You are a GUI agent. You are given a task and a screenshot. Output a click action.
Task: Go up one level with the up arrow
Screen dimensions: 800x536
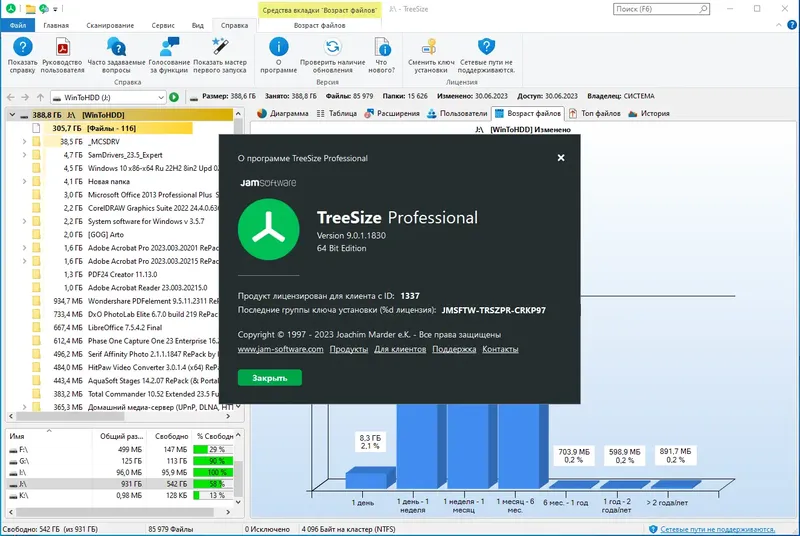[40, 97]
